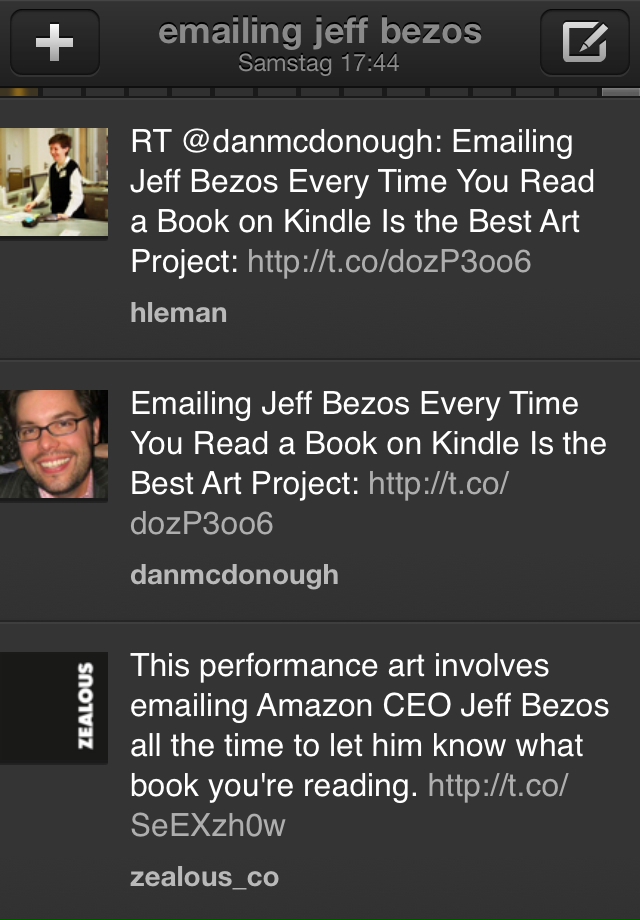Click the 'Amazon CEO Jeff Bezos' tweet line
The width and height of the screenshot is (640, 920).
click(369, 706)
